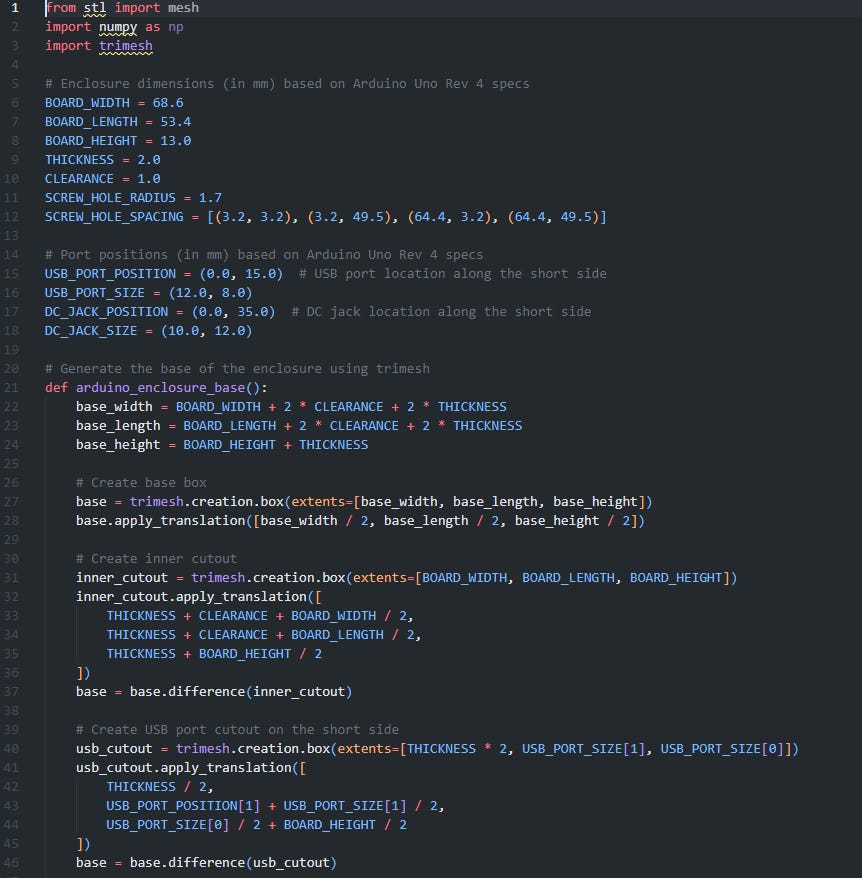This screenshot has height=878, width=862.
Task: Click 'extents=' on line 27
Action: click(322, 502)
